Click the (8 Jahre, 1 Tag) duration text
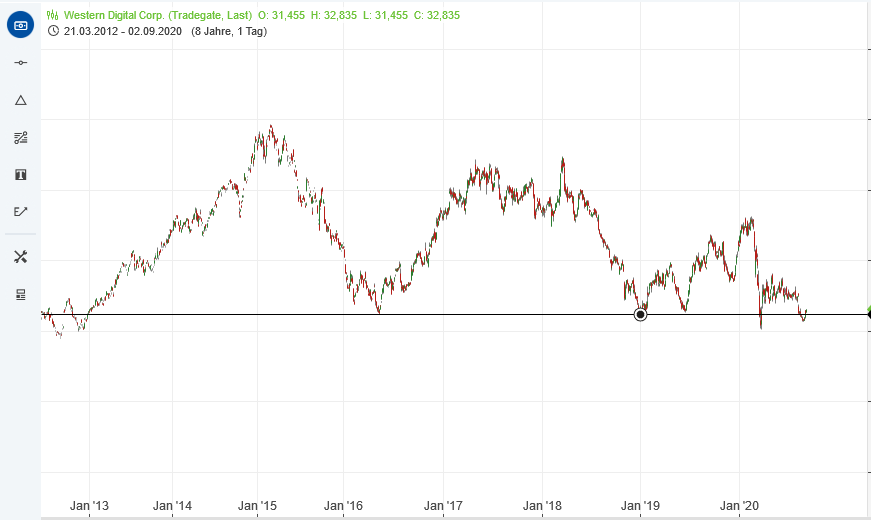 click(x=229, y=32)
